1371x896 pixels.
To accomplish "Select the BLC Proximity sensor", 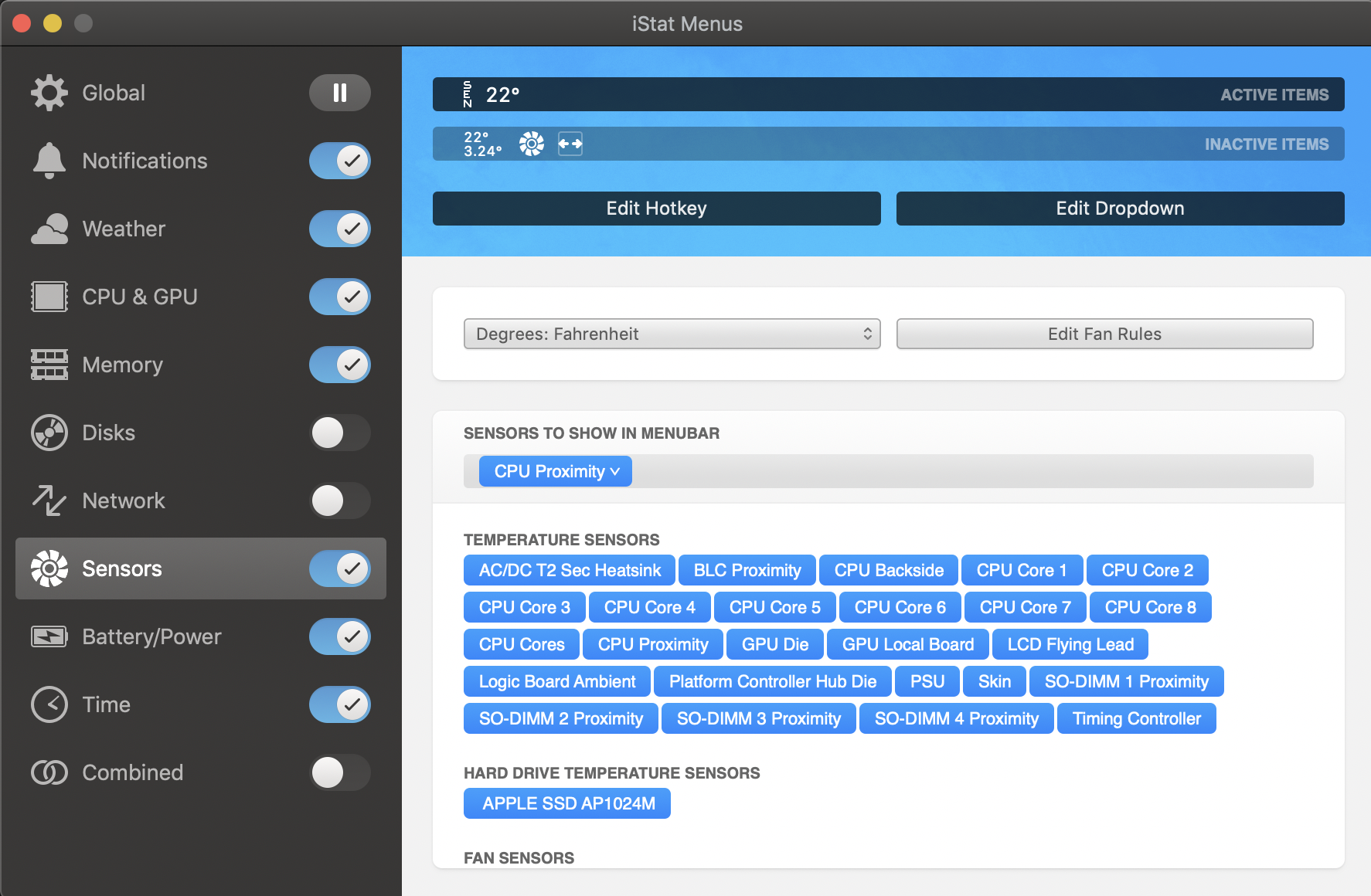I will tap(747, 570).
